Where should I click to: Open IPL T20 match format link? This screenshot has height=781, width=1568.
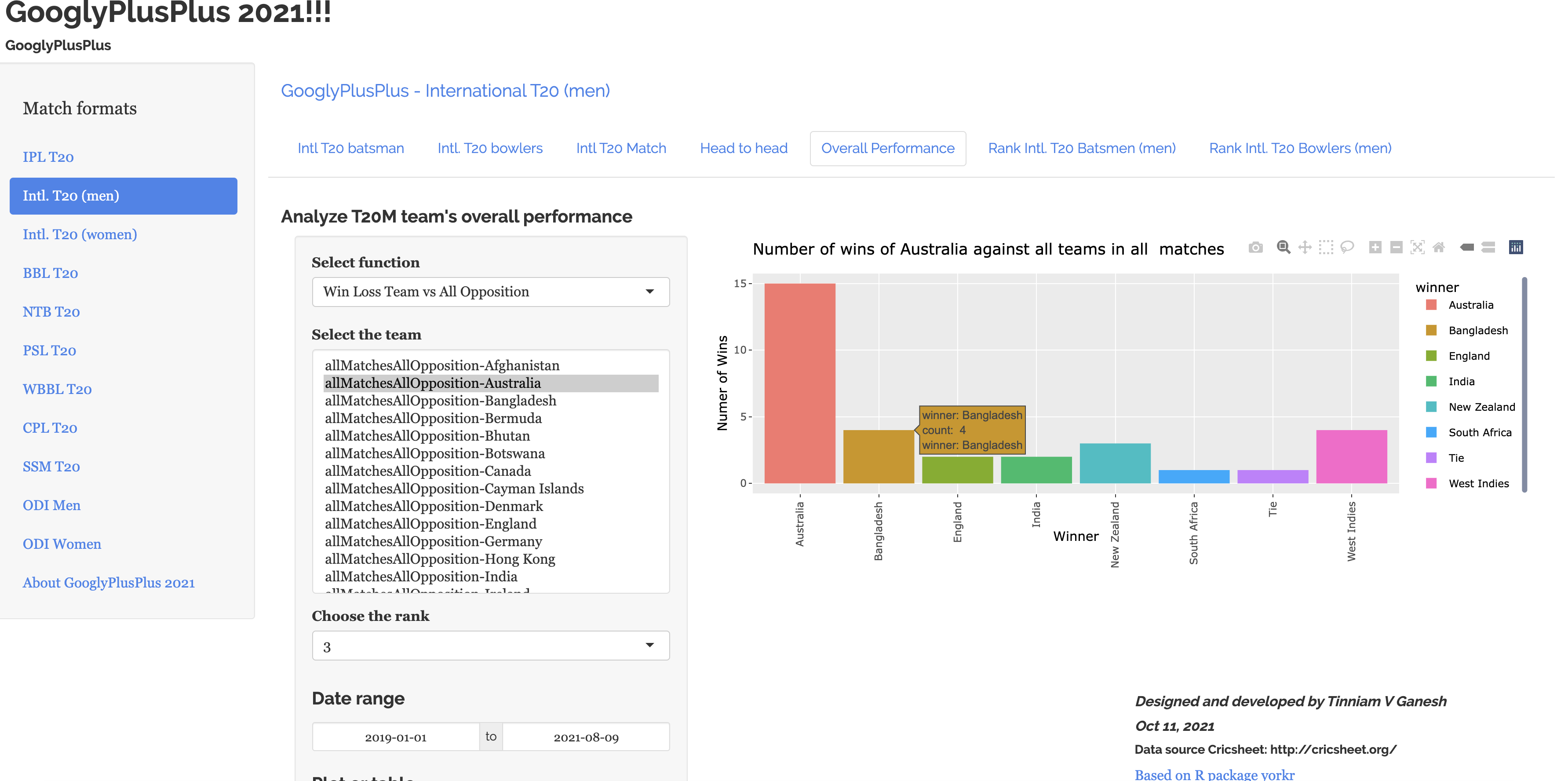pyautogui.click(x=48, y=157)
